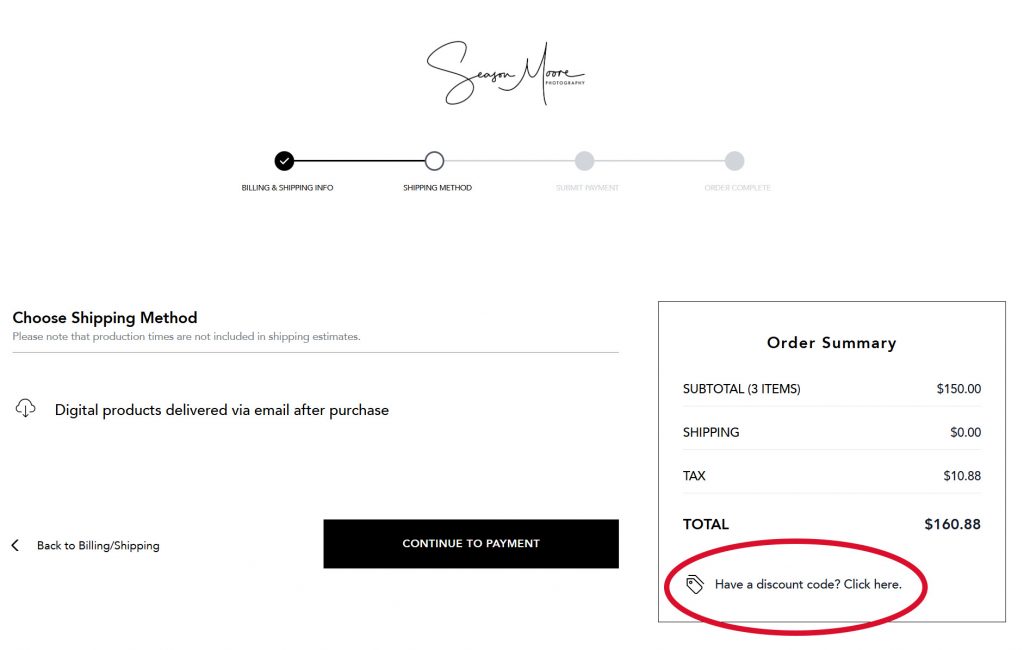
Task: Select the Submit Payment step circle
Action: (x=584, y=161)
